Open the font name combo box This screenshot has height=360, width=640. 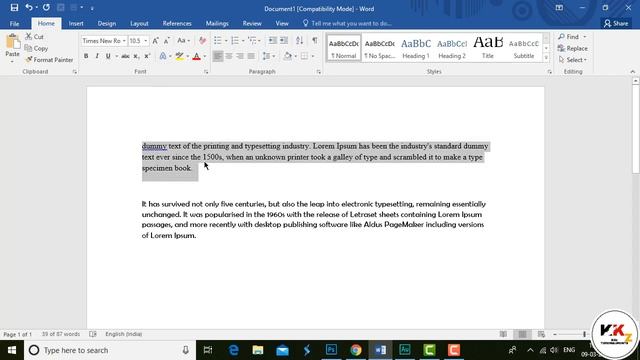pyautogui.click(x=104, y=41)
